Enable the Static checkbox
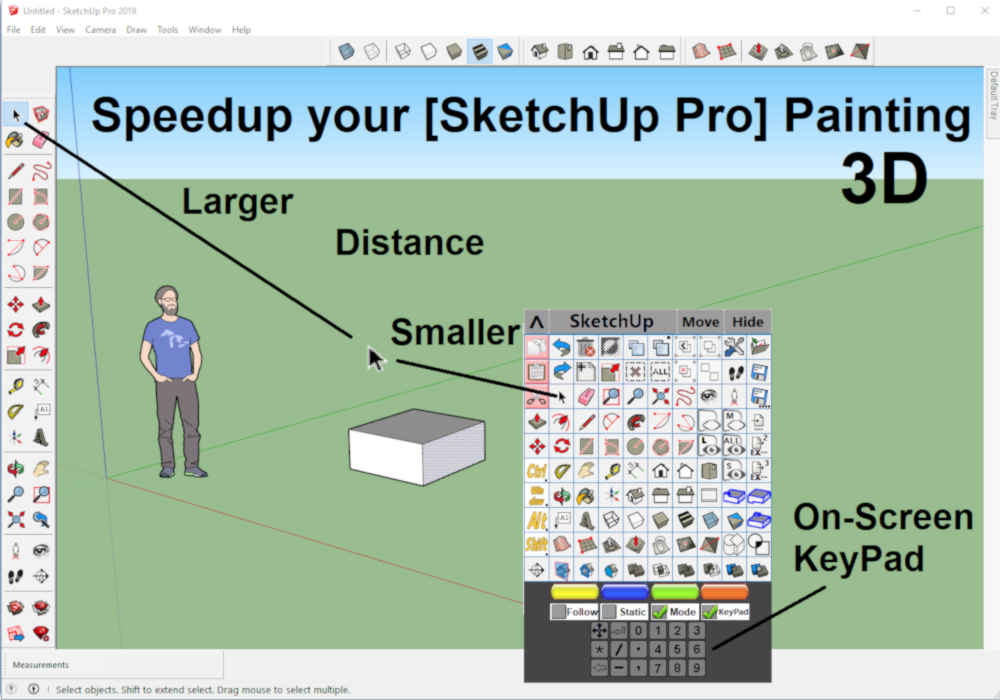Screen dimensions: 1000x700 (x=609, y=612)
